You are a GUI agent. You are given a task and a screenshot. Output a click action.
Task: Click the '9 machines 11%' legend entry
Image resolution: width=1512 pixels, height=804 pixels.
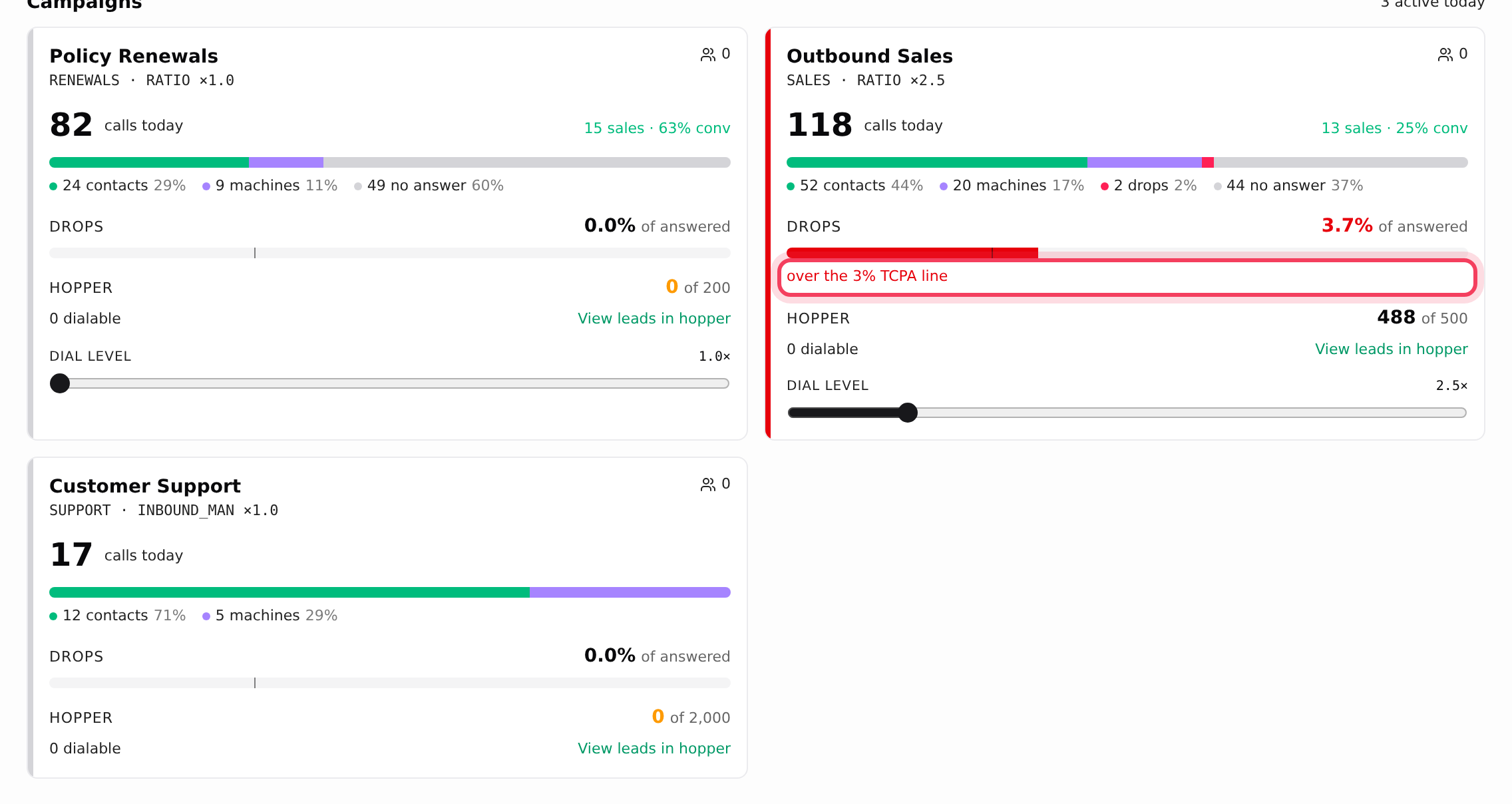click(x=270, y=186)
